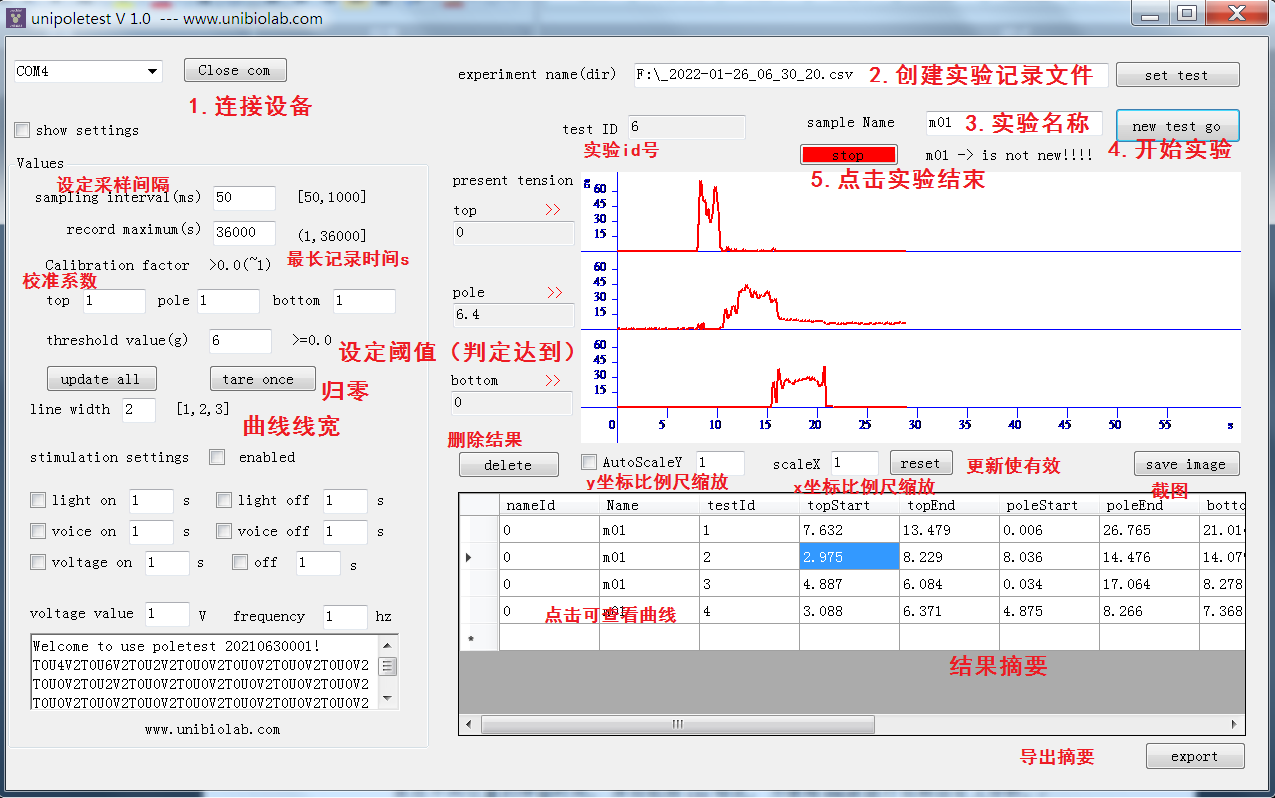Toggle the voice on checkbox

point(38,531)
